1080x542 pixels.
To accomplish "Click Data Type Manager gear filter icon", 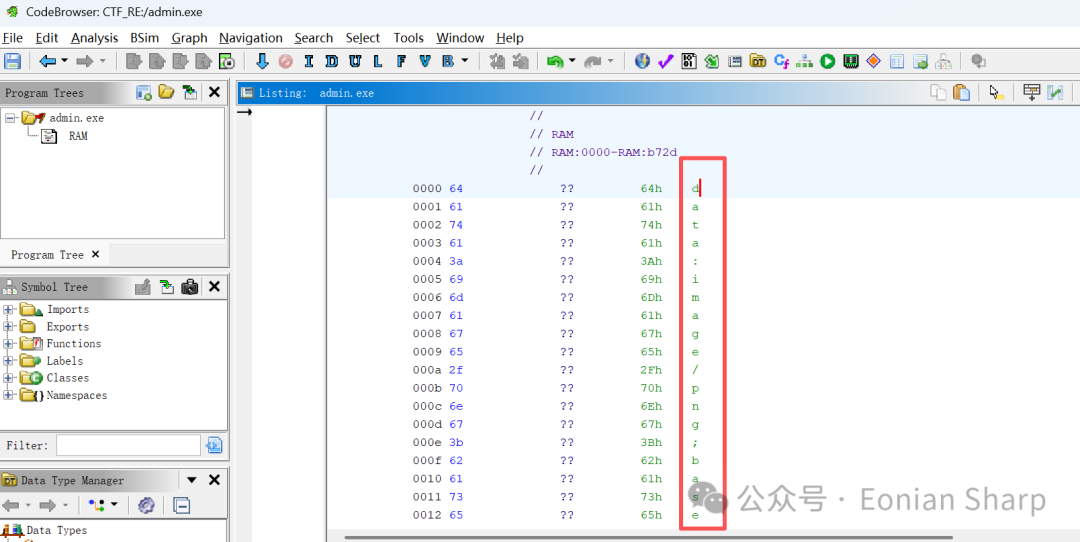I will 146,506.
